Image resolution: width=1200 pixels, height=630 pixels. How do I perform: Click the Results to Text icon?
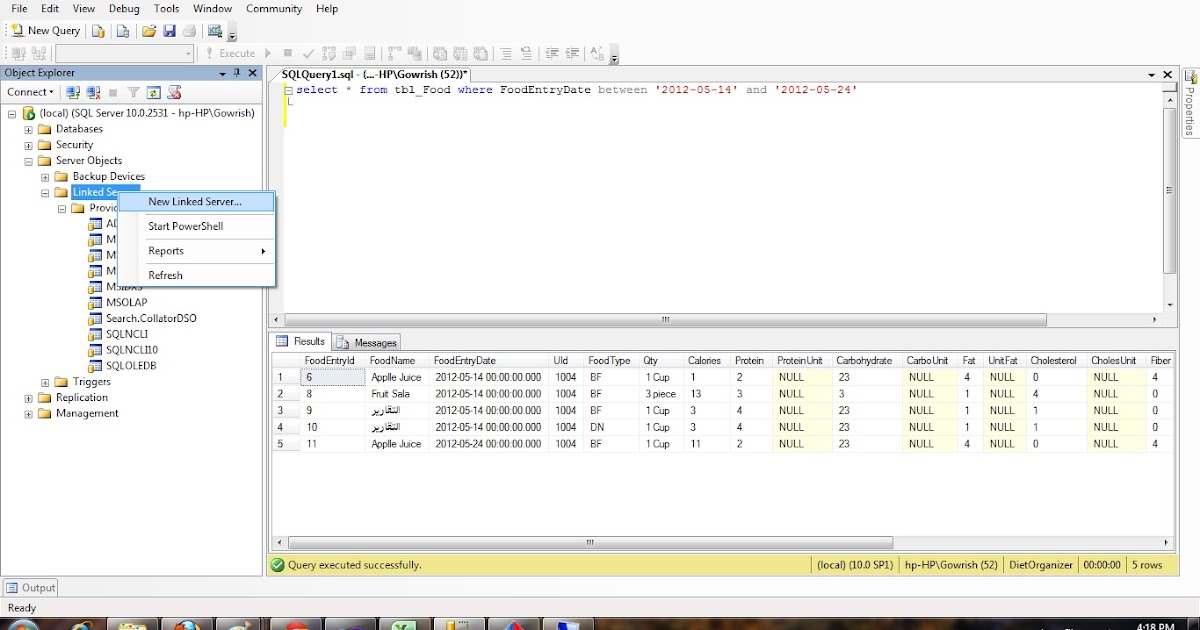(439, 53)
